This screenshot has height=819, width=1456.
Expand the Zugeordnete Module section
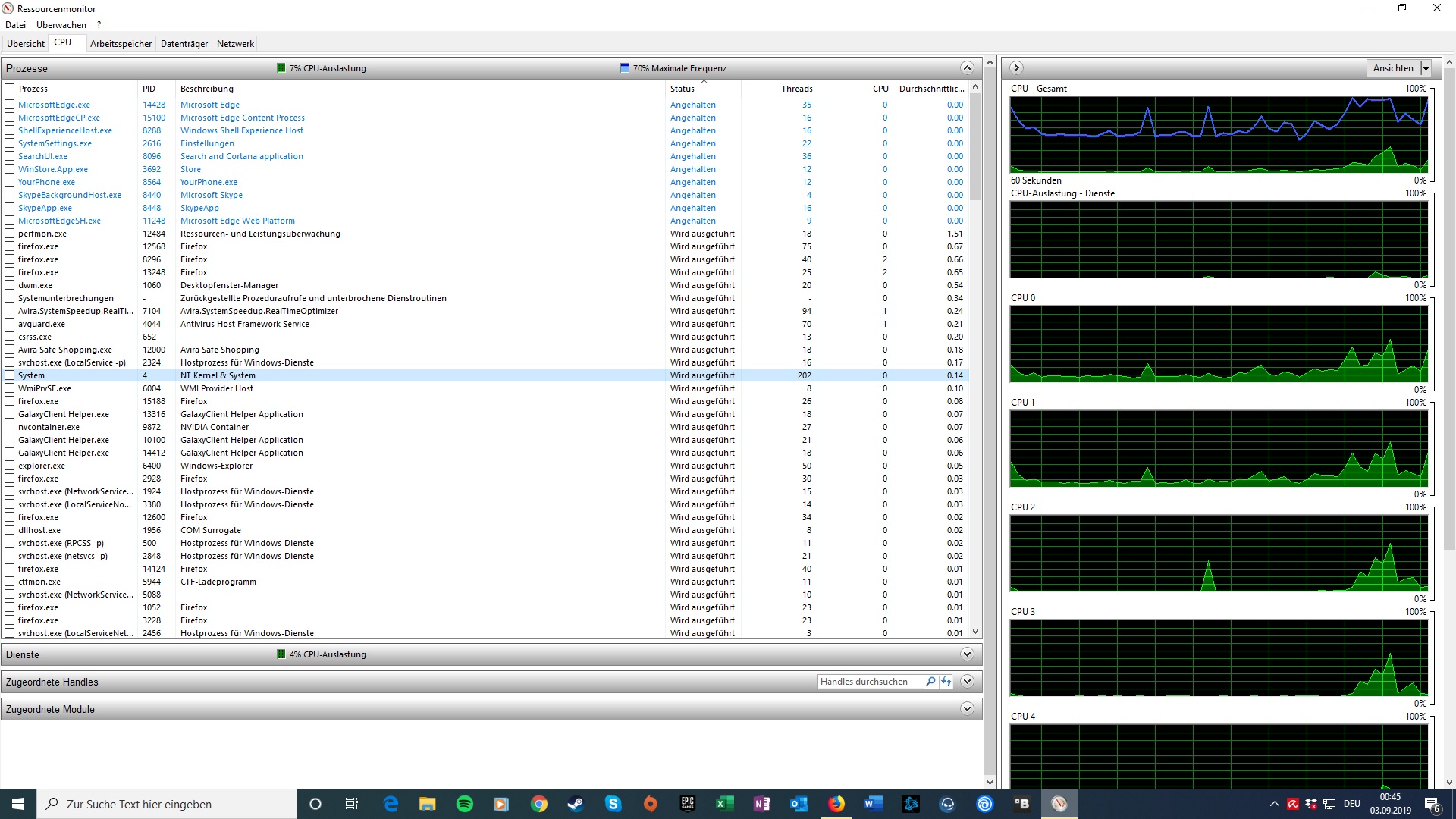(967, 709)
